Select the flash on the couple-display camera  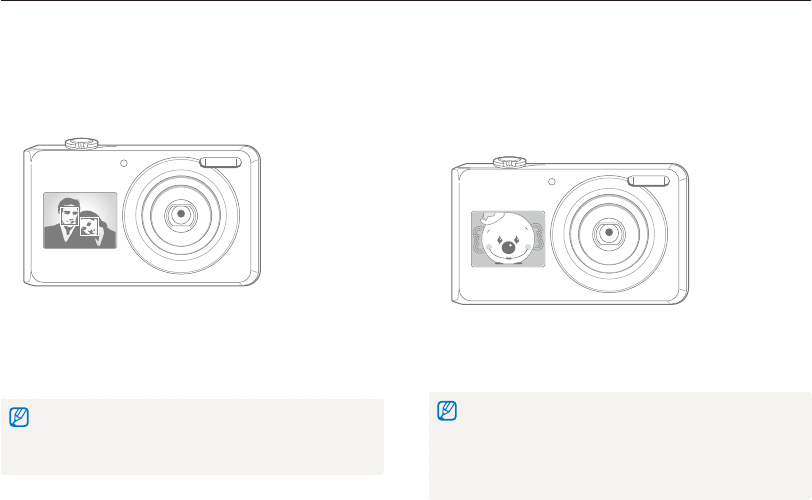click(x=221, y=163)
